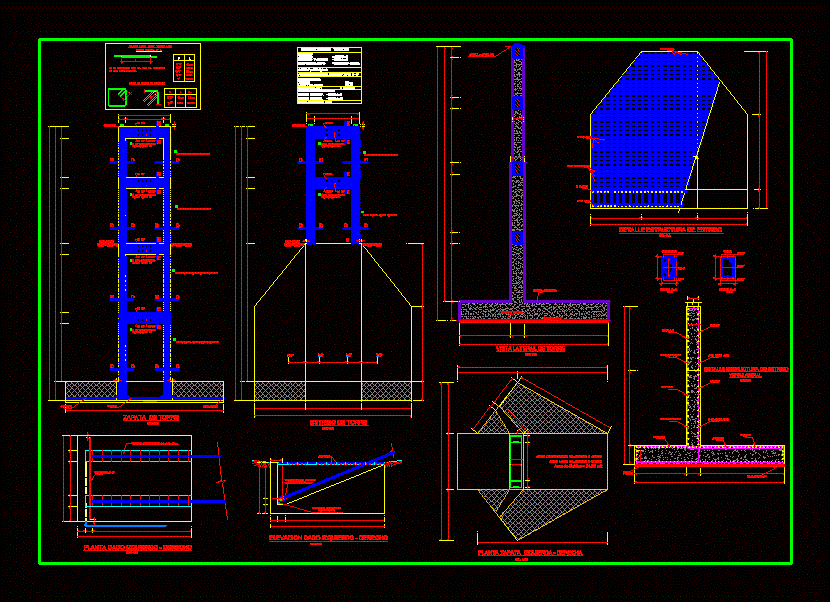The height and width of the screenshot is (602, 830).
Task: Click the 'DETALLE ESTRUCTURA DE ESTRIBO' title under the blue mesh drawing
Action: click(671, 230)
